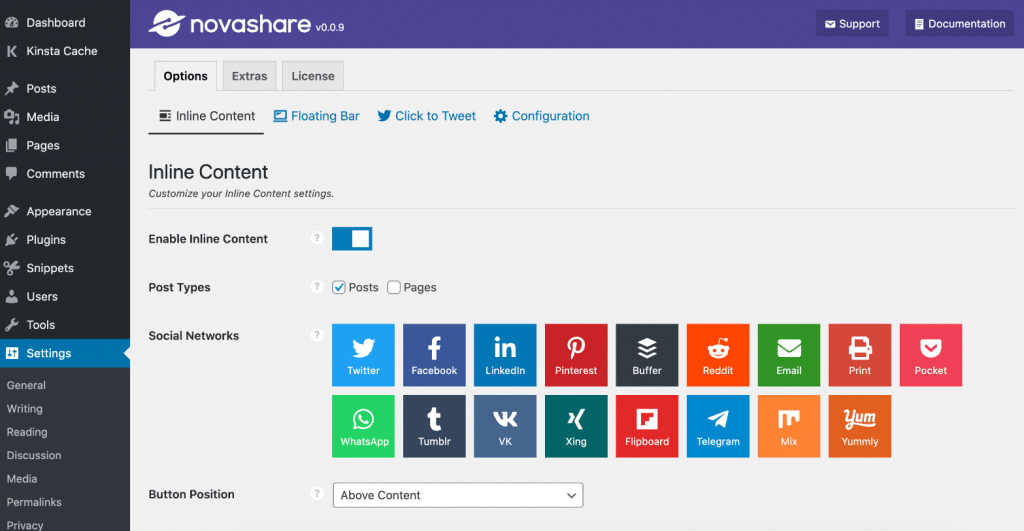Open Dashboard in the admin sidebar
Screen dimensions: 1024x531
tap(65, 23)
